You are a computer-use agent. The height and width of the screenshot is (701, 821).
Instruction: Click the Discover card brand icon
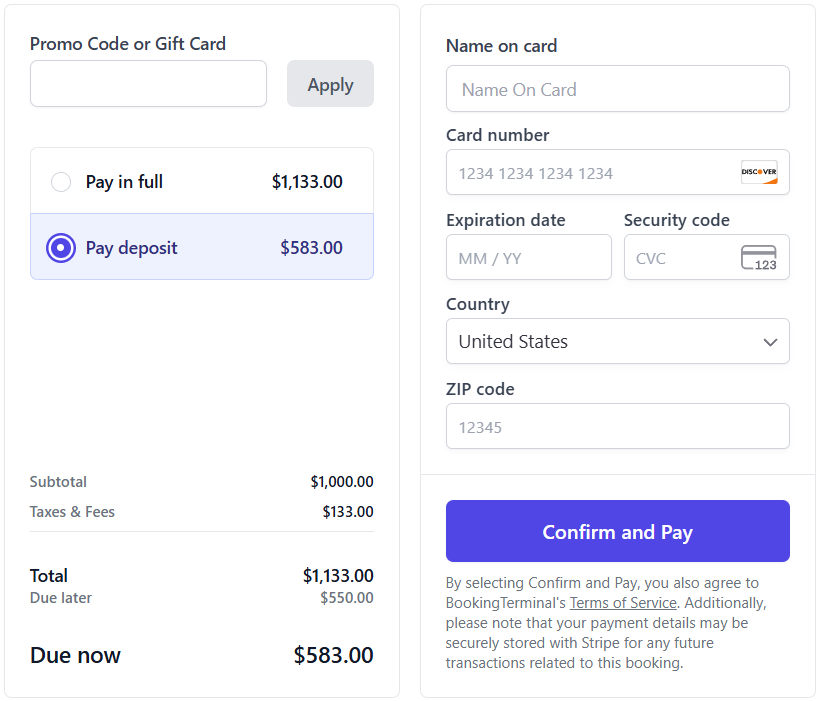click(x=759, y=172)
